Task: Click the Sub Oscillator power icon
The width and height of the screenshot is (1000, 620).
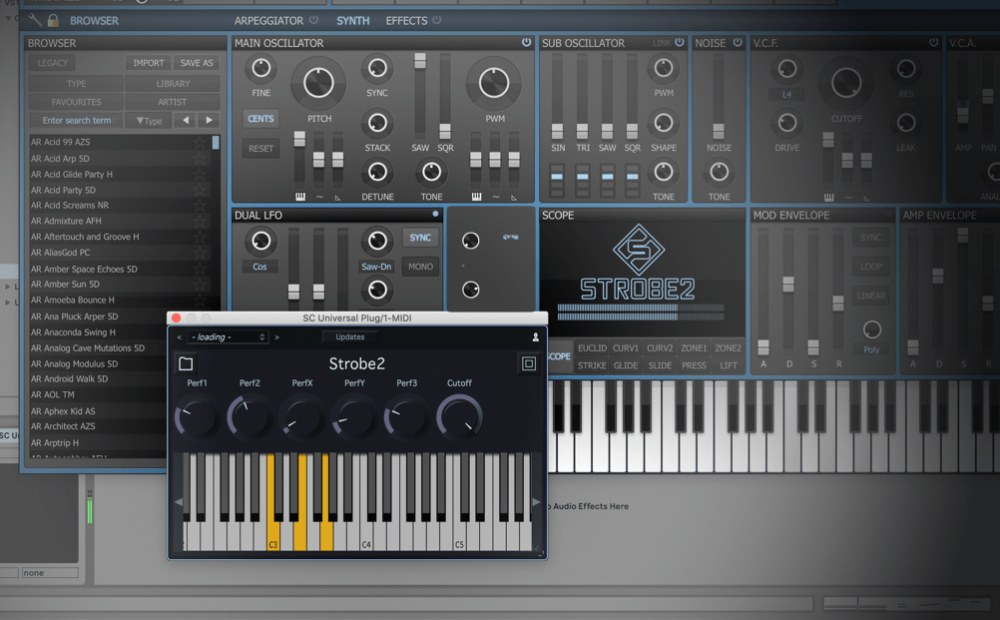Action: (679, 42)
